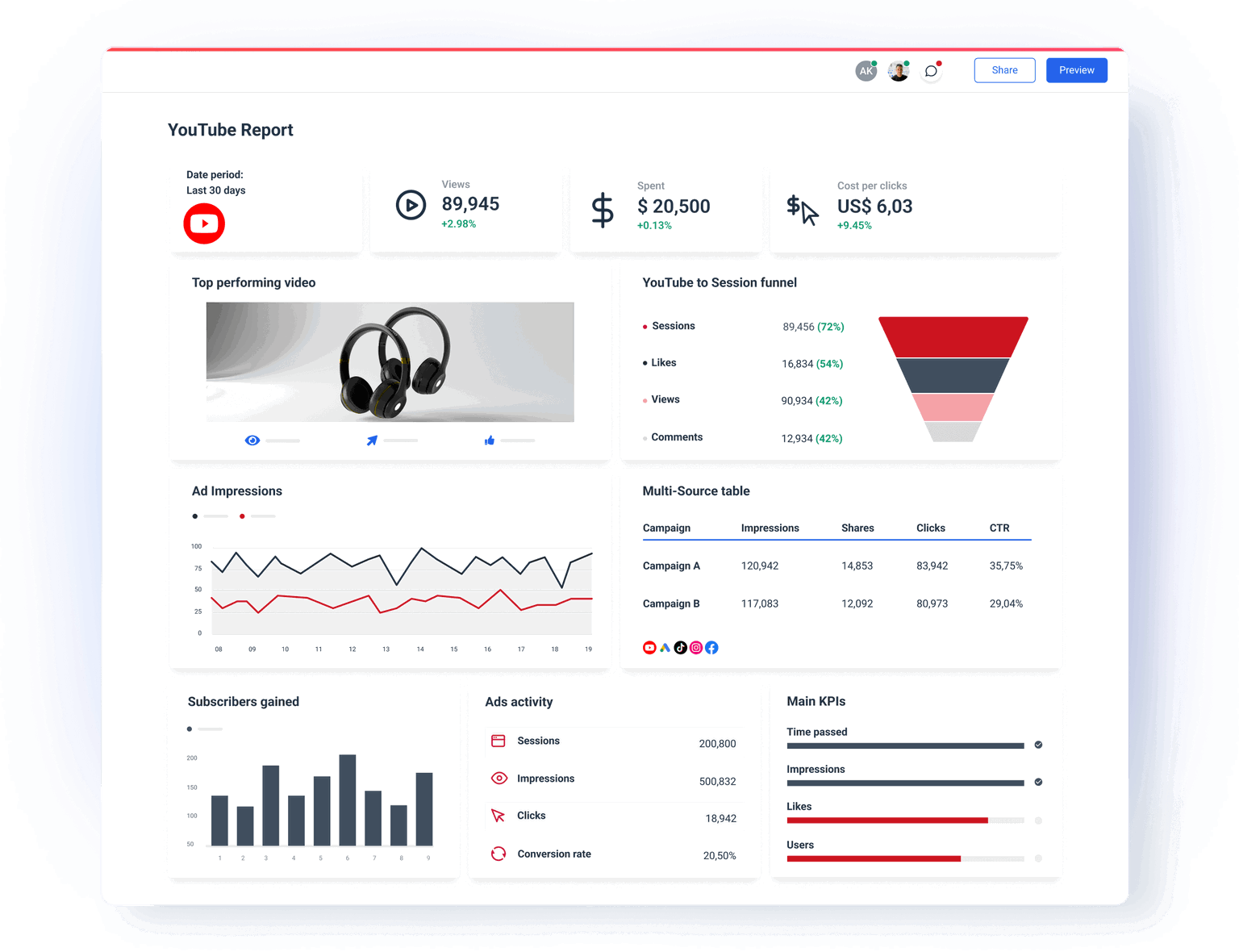Click the Conversion rate refresh icon

[499, 854]
